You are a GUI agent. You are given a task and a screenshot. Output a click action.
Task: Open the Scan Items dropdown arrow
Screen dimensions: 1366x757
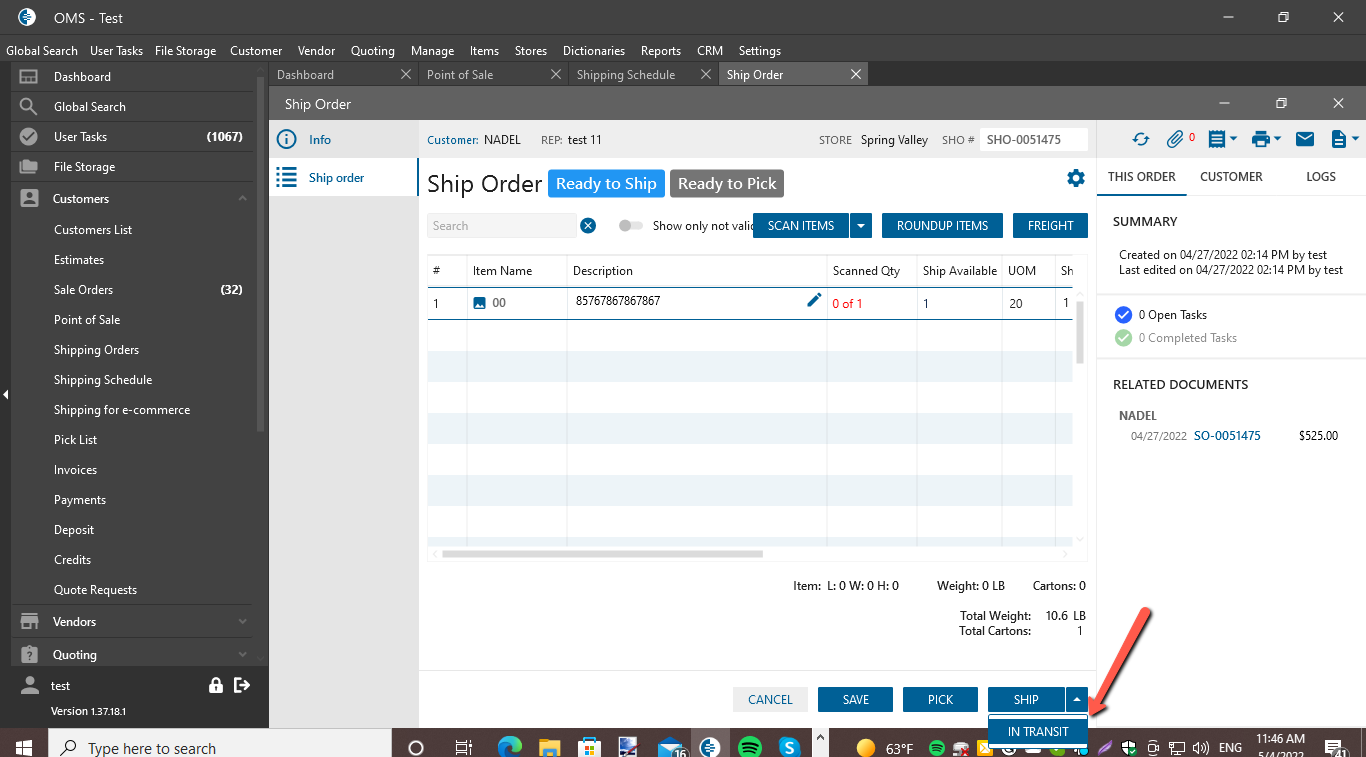coord(861,226)
